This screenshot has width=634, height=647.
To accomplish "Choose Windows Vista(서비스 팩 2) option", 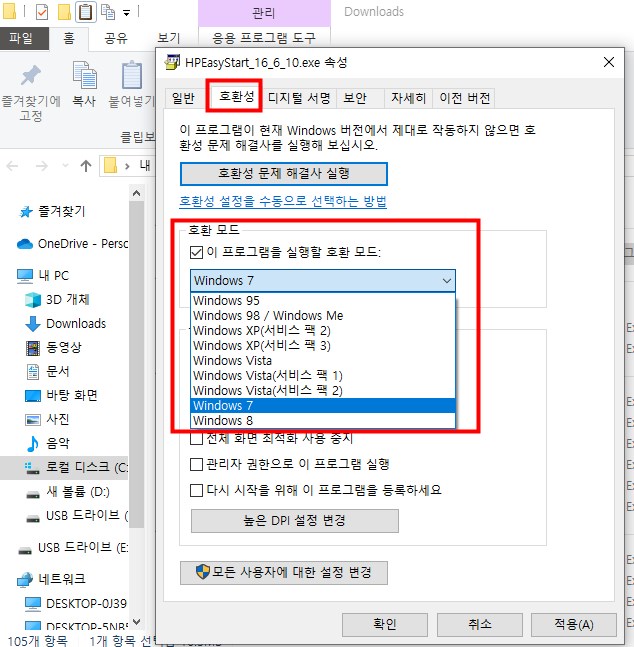I will pos(323,390).
